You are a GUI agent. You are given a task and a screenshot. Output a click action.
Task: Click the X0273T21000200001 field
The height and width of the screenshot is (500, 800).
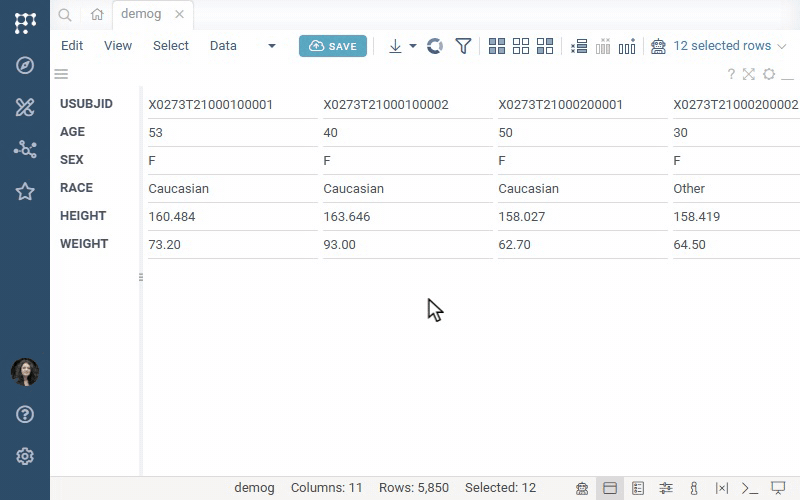pos(583,105)
